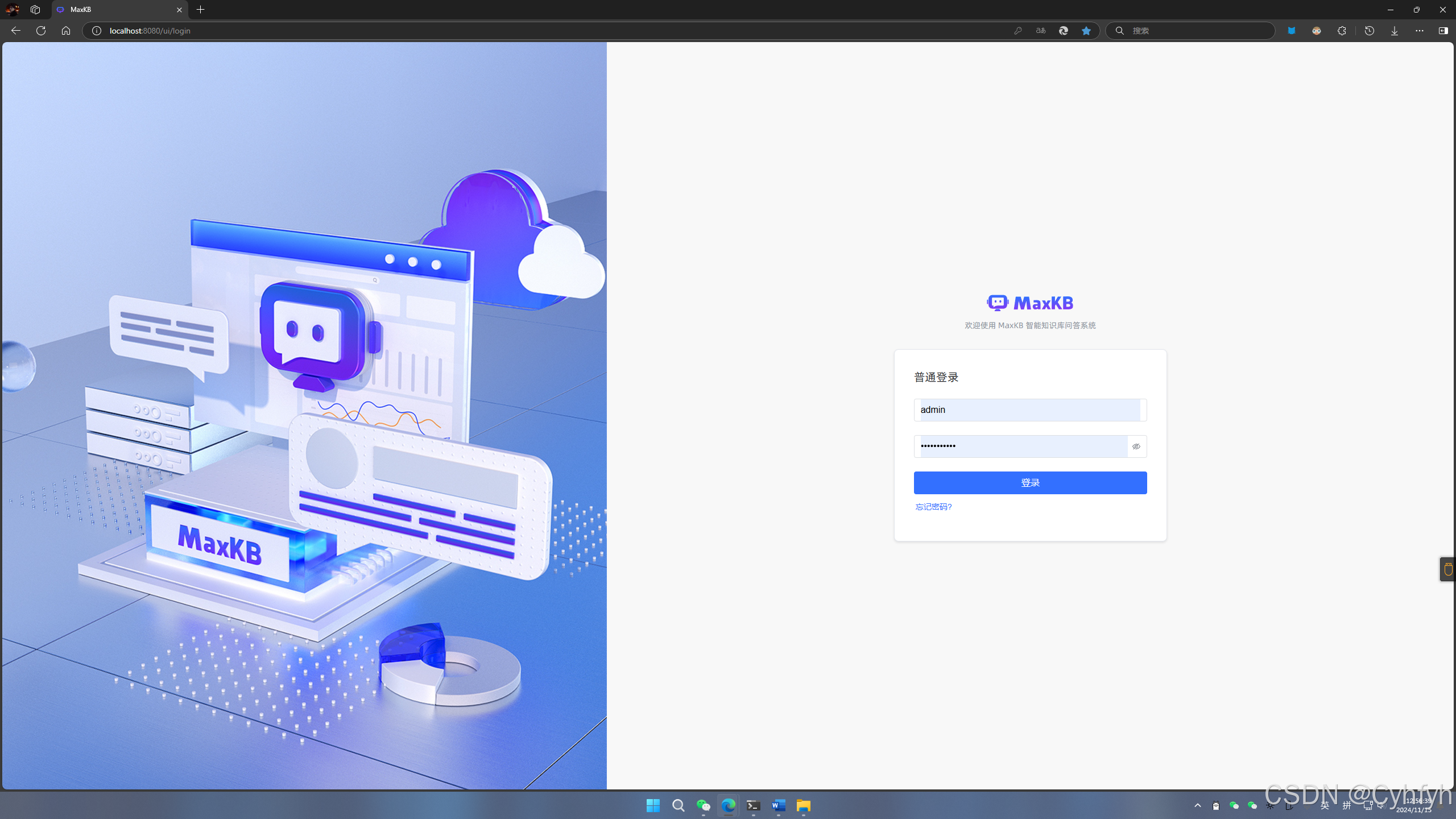Open the Tampermonkey-style extension icon
The image size is (1456, 819).
[1317, 31]
